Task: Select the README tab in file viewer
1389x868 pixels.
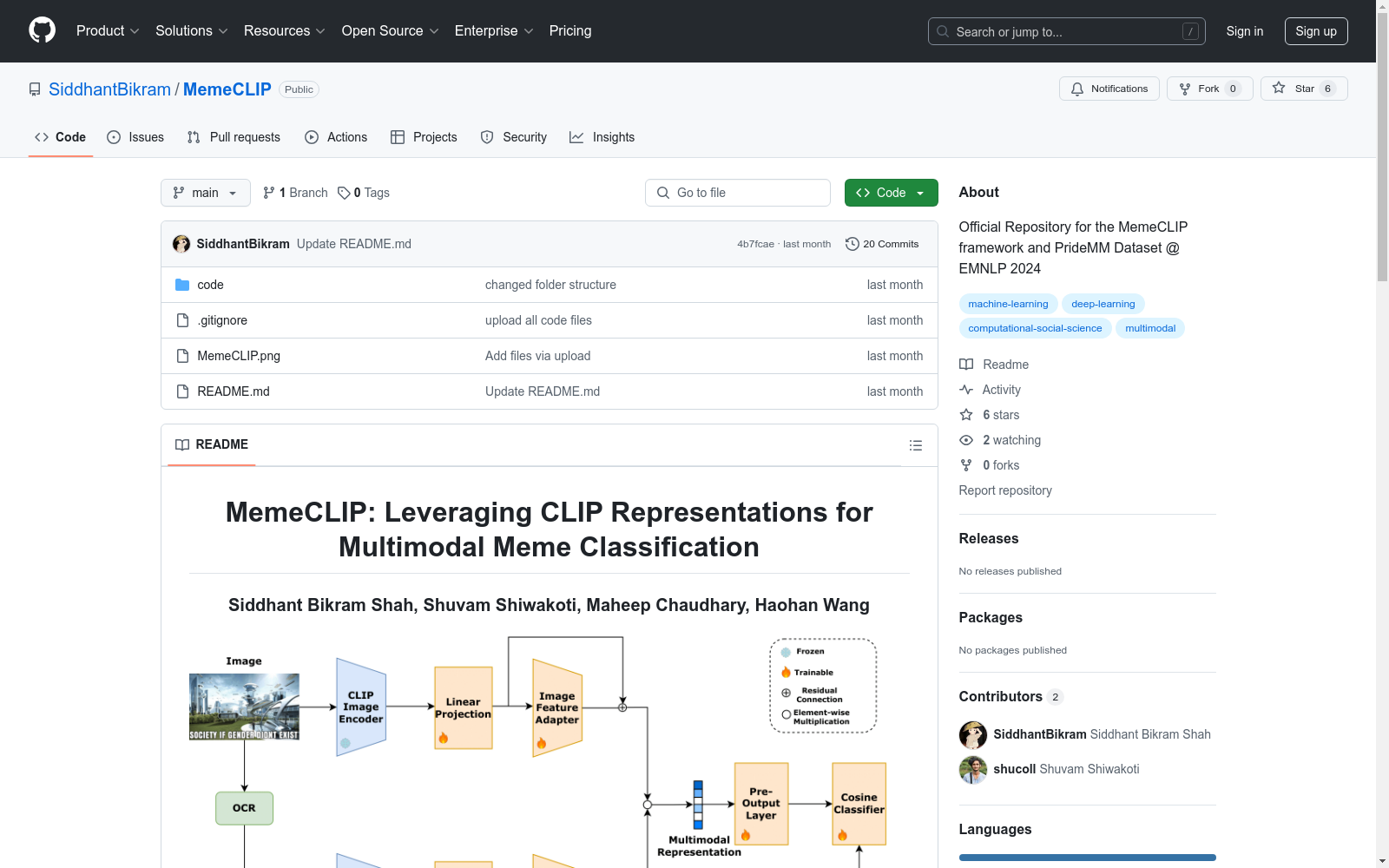Action: (x=212, y=444)
